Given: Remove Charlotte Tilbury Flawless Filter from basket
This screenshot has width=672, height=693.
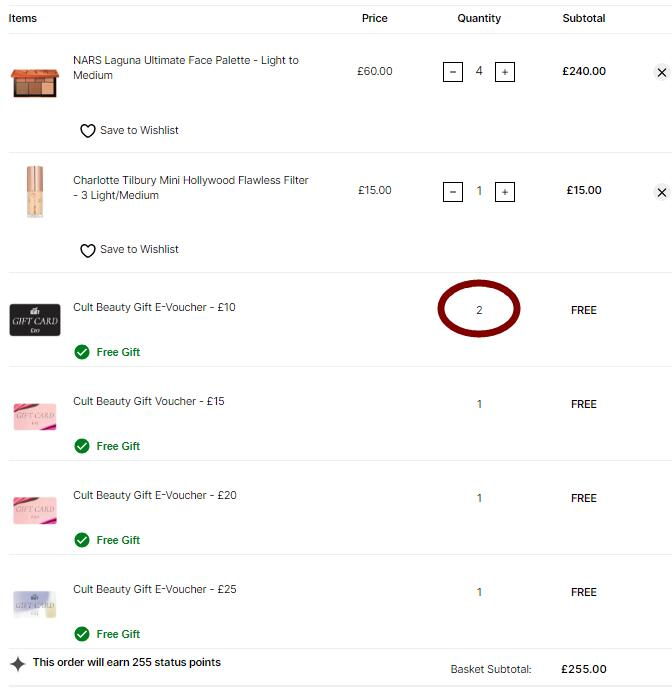Looking at the screenshot, I should click(661, 192).
